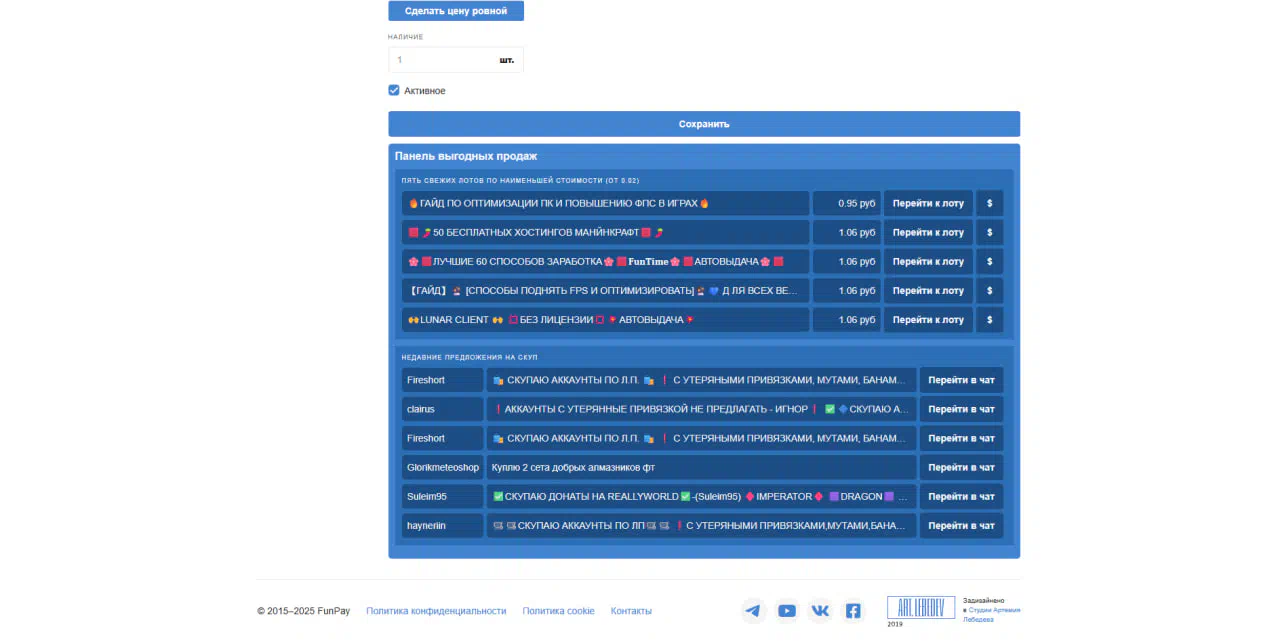This screenshot has height=642, width=1280.
Task: Open FunPay VK page icon
Action: (x=820, y=611)
